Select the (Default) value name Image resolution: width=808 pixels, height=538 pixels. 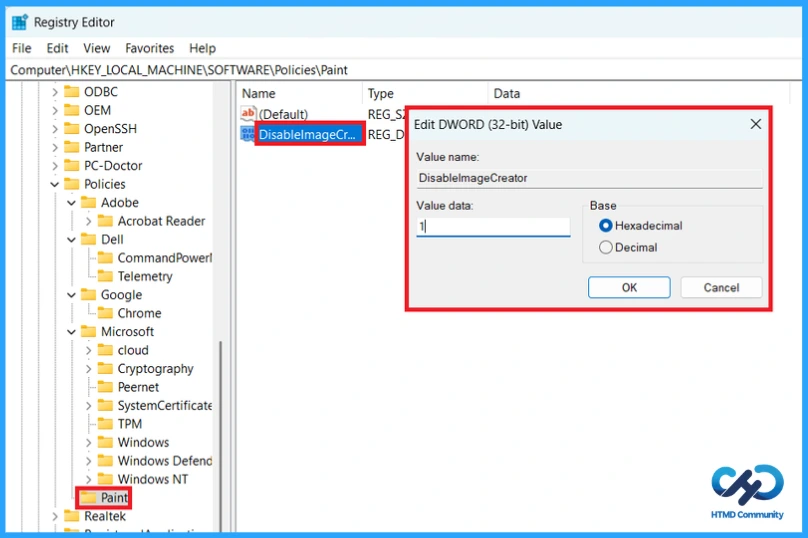[283, 114]
